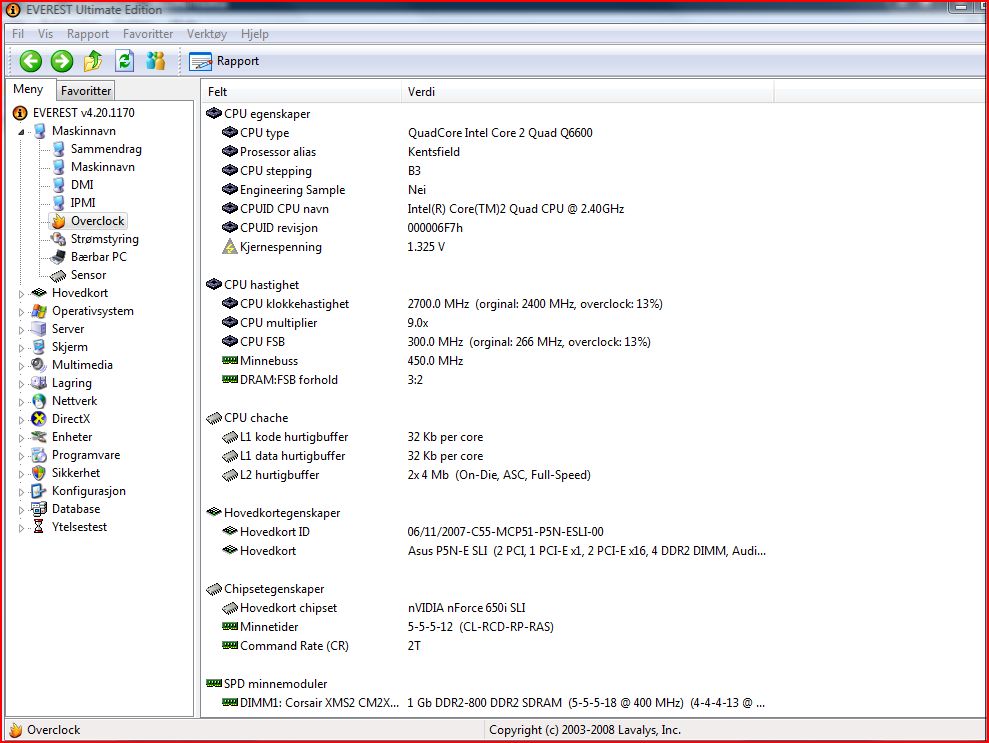
Task: Click the Copyright Lavalys status bar text
Action: pos(585,730)
